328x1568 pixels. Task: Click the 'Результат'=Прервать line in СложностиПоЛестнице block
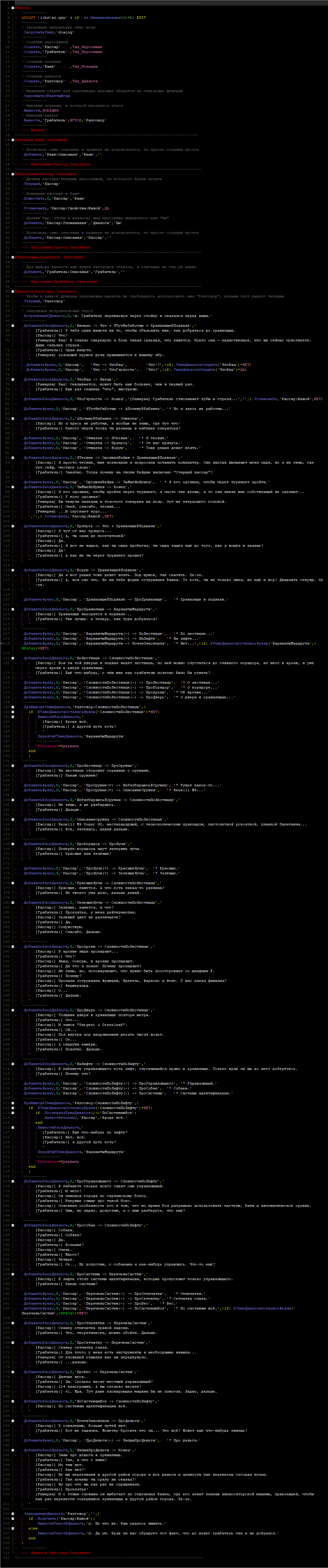(57, 746)
